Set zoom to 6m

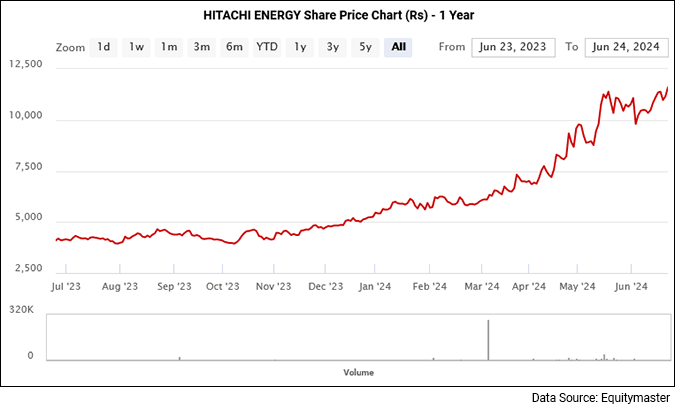(x=234, y=47)
